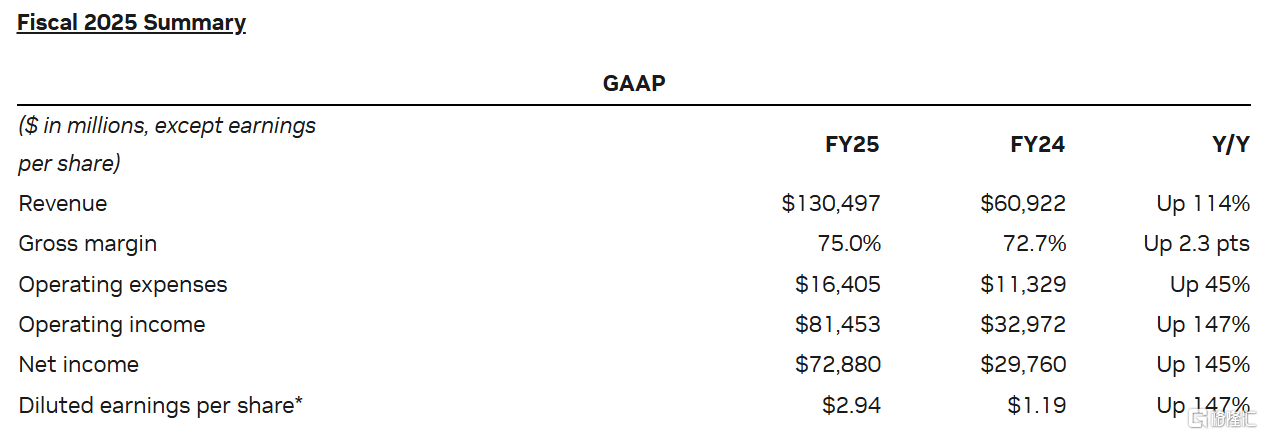This screenshot has width=1263, height=435.
Task: Click FY24 revenue value $60,922
Action: coord(1023,204)
